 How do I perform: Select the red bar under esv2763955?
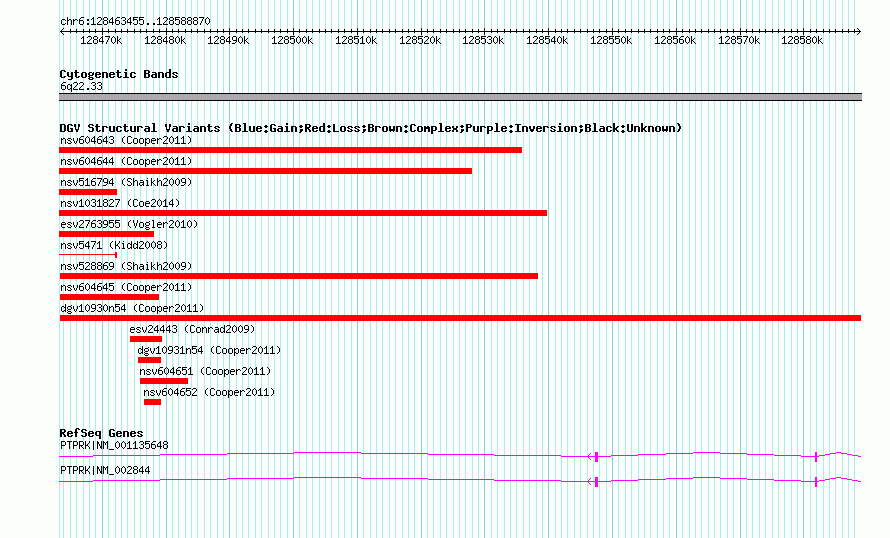click(x=107, y=234)
